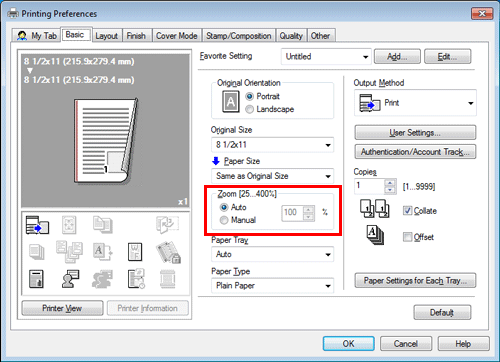Click the person with ID card icon

70,279
